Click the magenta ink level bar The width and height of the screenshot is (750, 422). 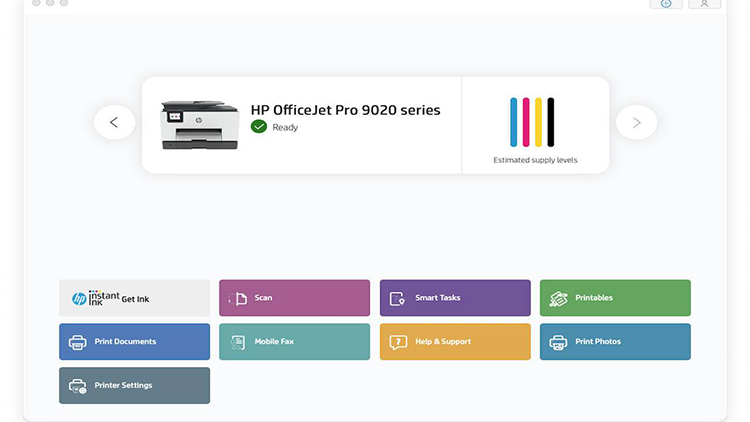[x=526, y=122]
